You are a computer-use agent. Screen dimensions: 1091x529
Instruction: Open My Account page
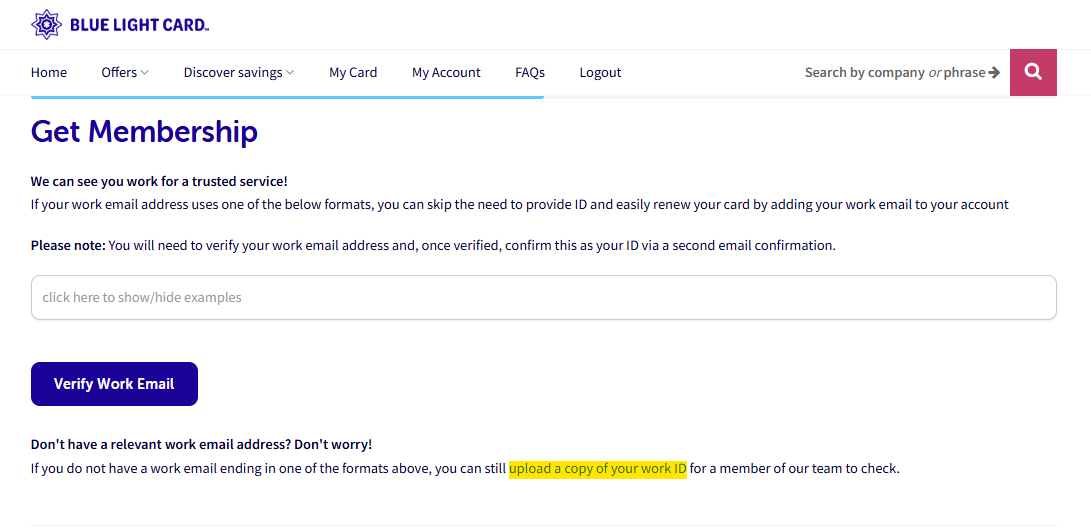[x=446, y=72]
